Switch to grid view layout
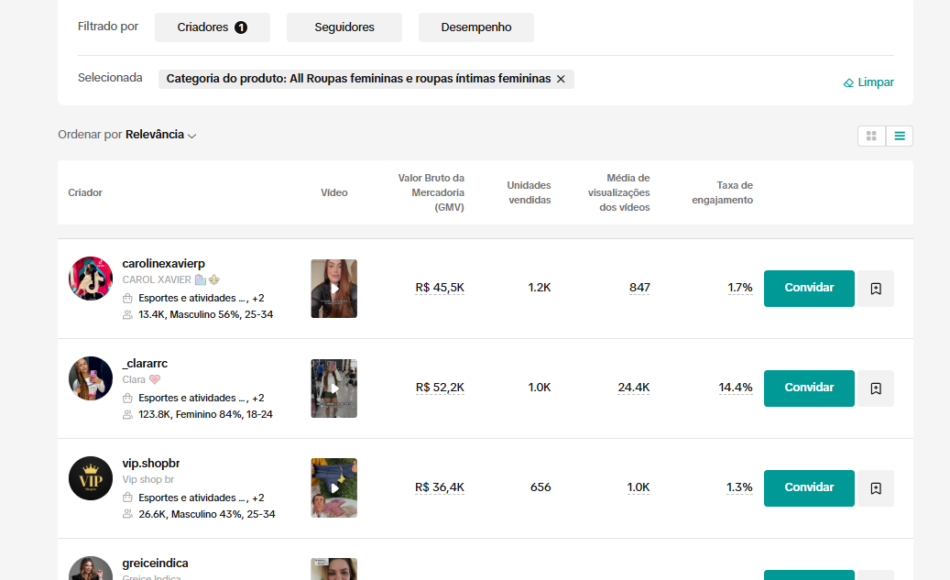 coord(871,136)
